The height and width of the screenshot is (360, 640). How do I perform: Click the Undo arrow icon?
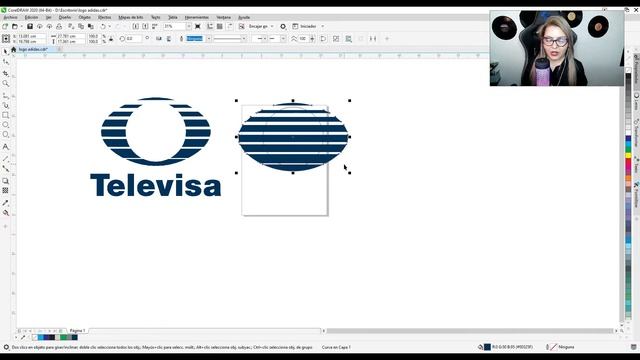[x=103, y=27]
